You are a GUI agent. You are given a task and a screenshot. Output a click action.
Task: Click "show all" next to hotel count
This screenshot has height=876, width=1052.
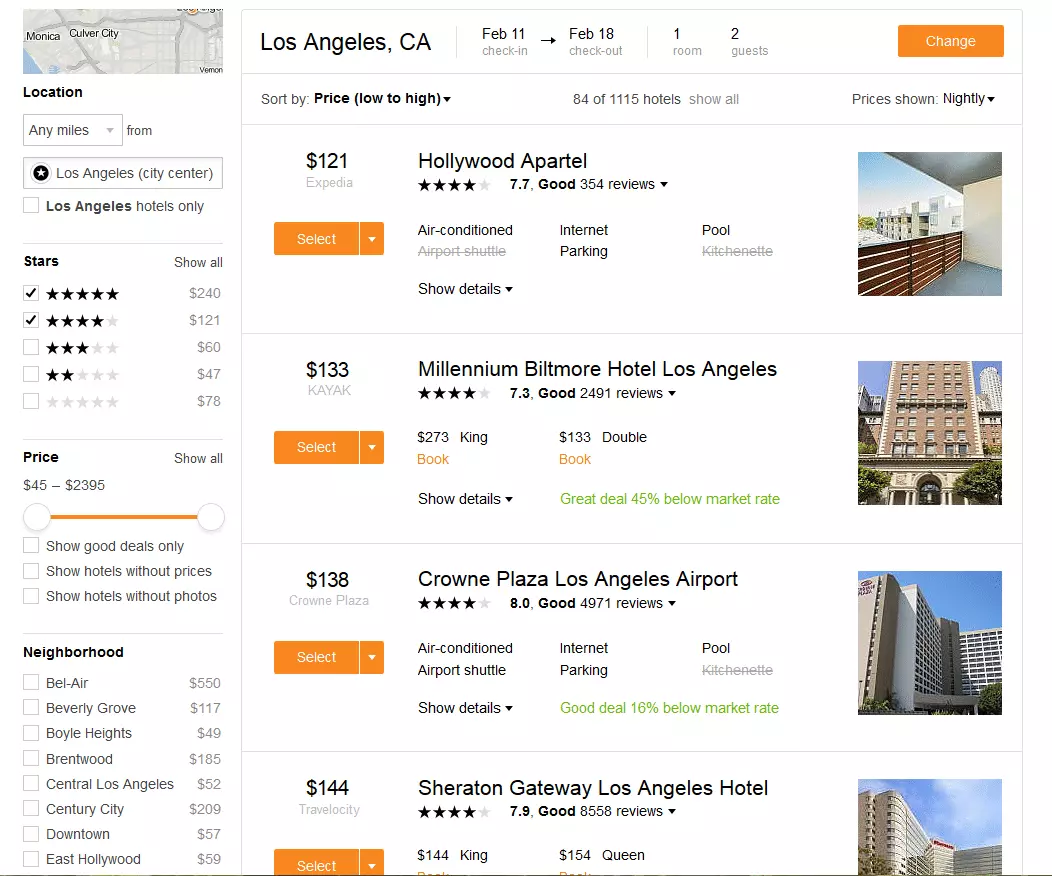tap(713, 99)
